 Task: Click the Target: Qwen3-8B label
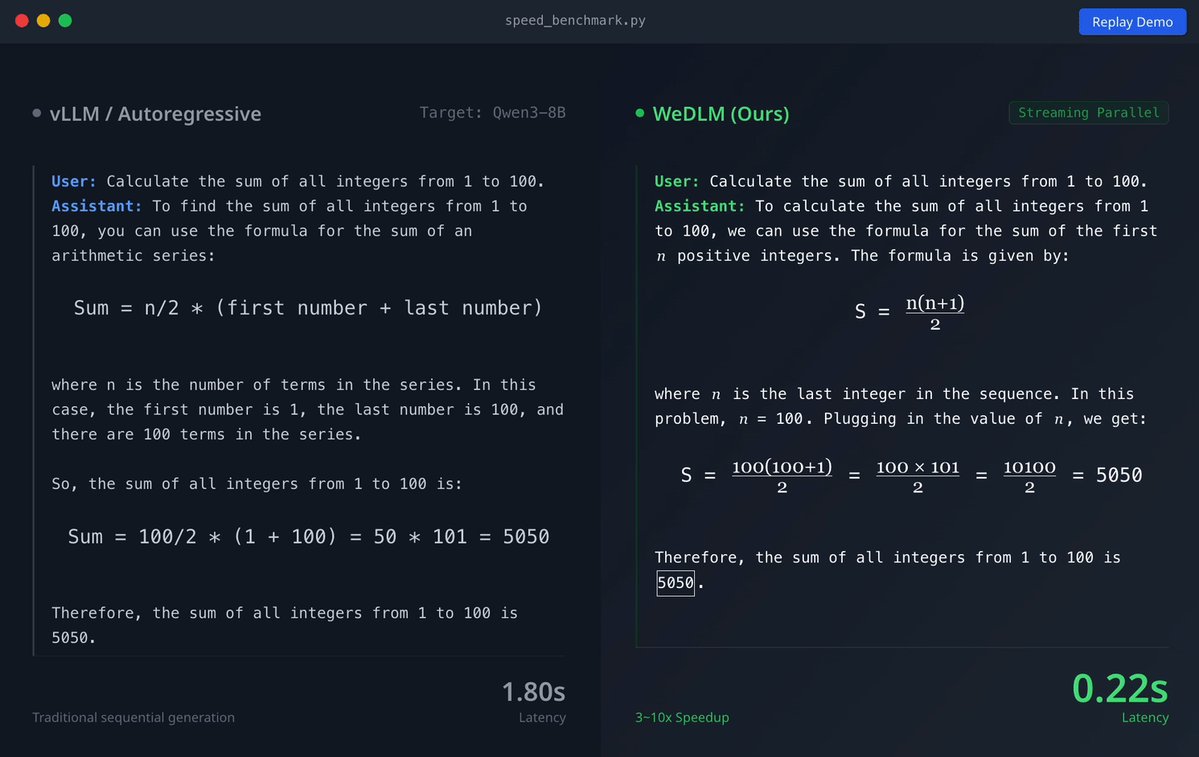click(x=492, y=113)
